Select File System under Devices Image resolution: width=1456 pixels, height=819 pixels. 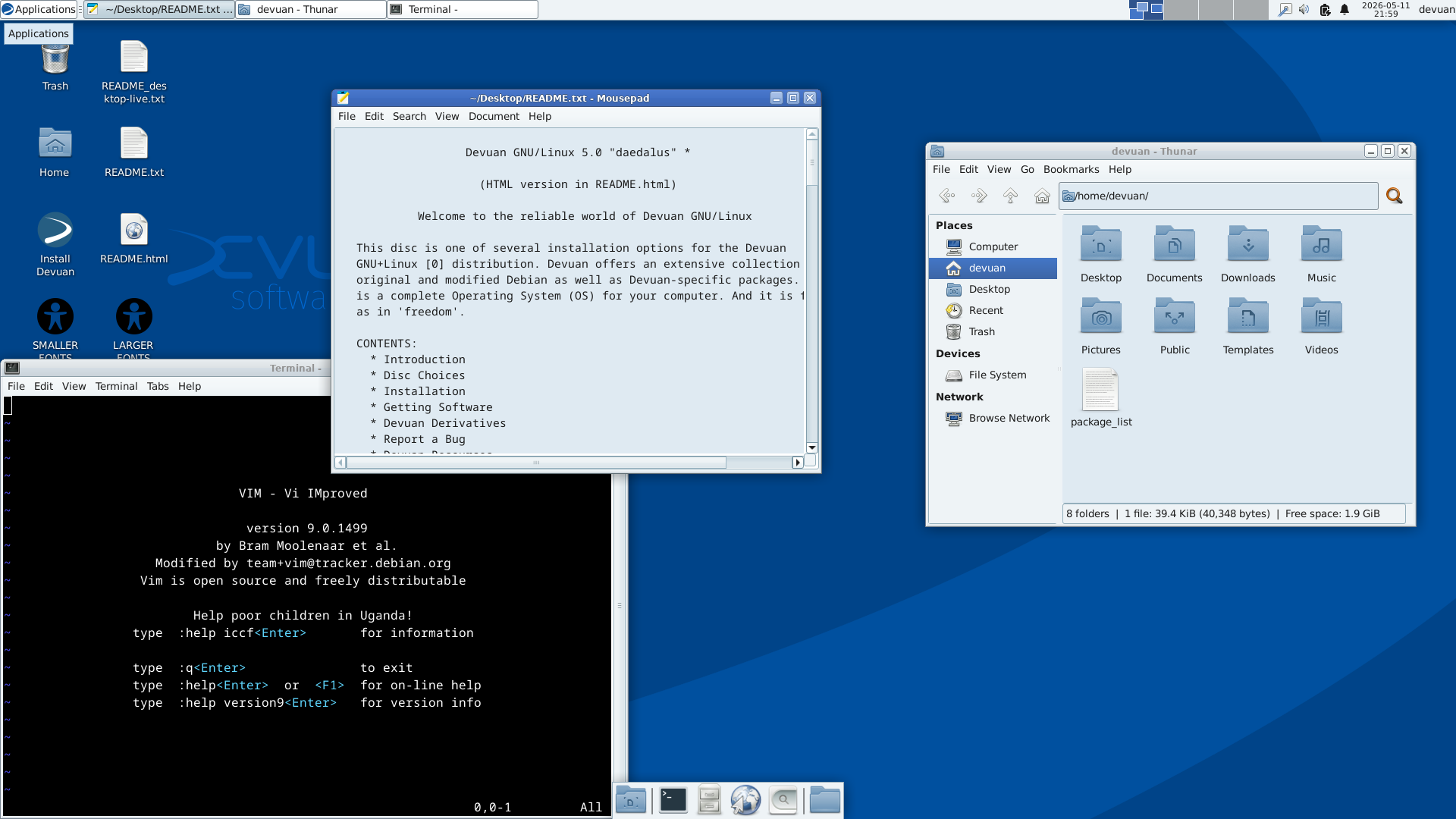[993, 375]
